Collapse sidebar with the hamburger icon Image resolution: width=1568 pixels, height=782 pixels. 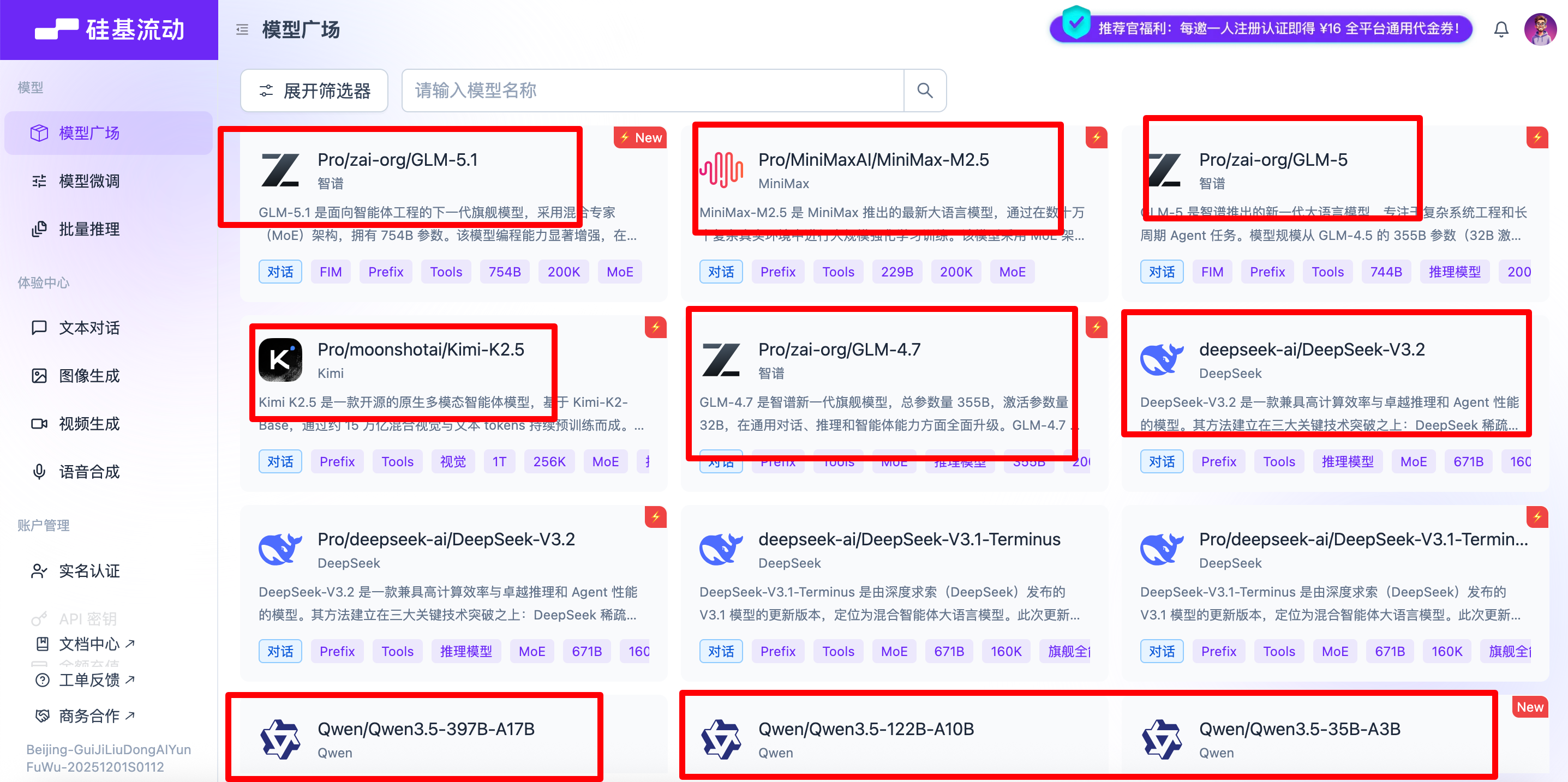(x=242, y=29)
